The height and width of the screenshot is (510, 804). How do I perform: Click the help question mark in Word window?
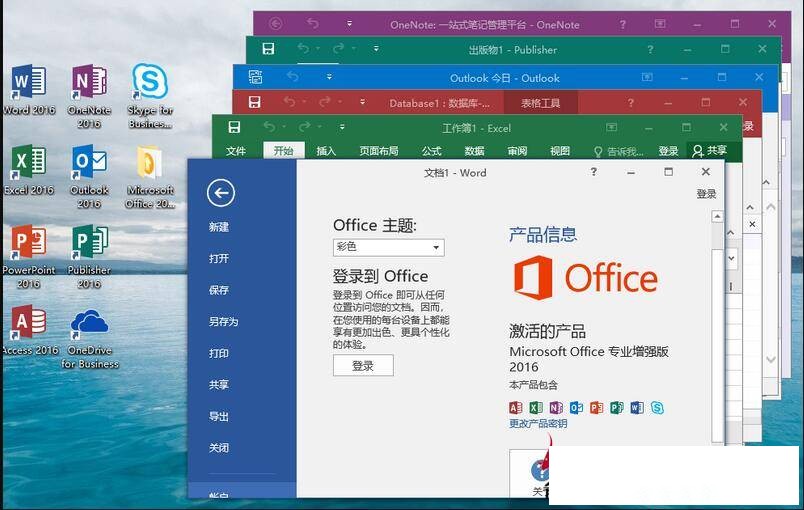pos(593,172)
